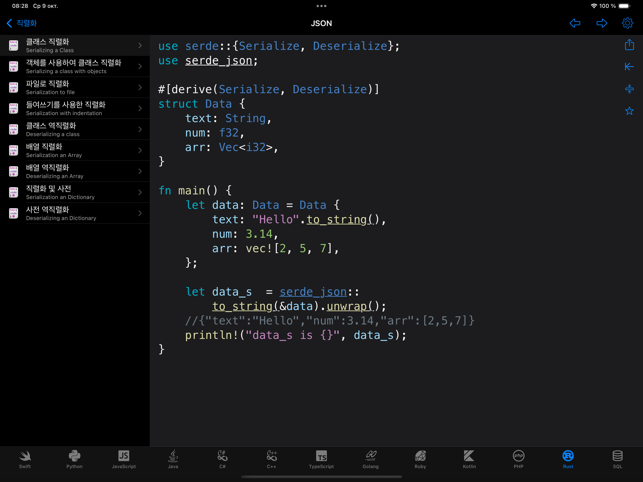Tap chevron on Deserializing a class row

click(x=140, y=129)
